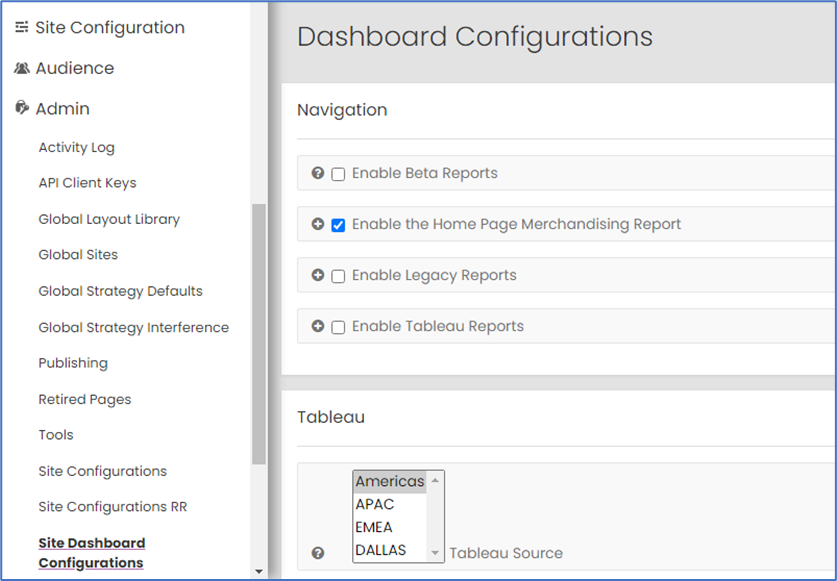Click the sidebar scroll down arrow
Viewport: 837px width, 581px height.
point(259,572)
